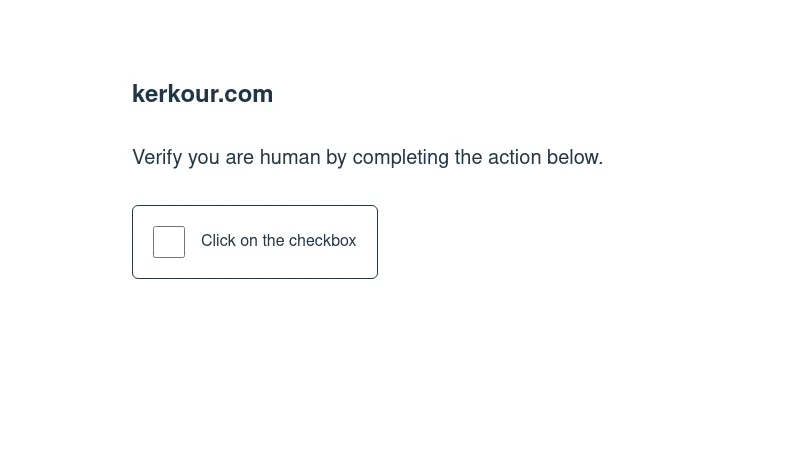
Task: Check the human verification checkbox
Action: 169,242
